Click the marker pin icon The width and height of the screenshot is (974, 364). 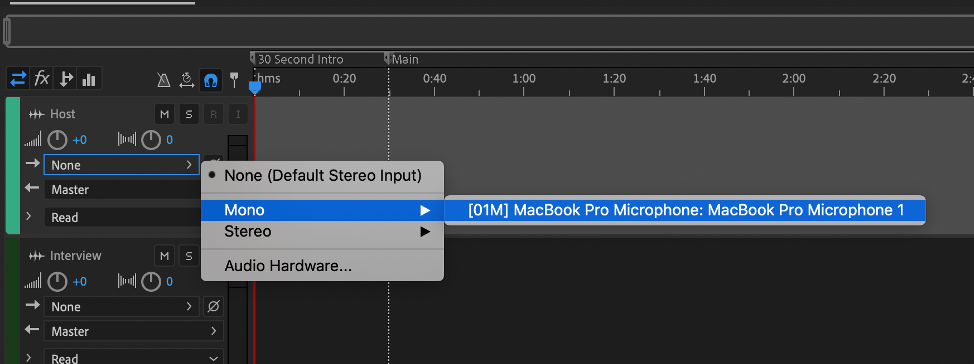(x=234, y=80)
